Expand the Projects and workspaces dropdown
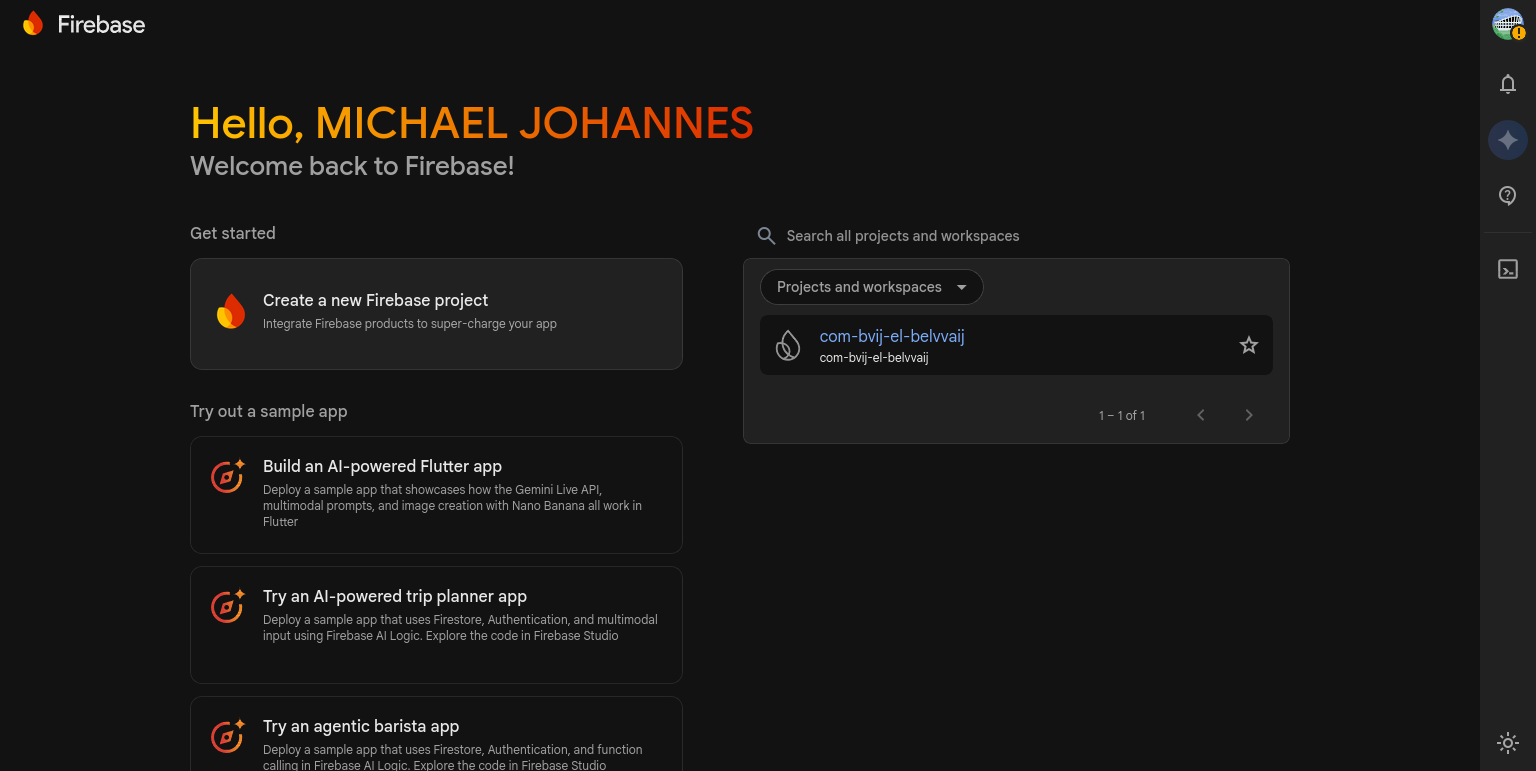 871,287
